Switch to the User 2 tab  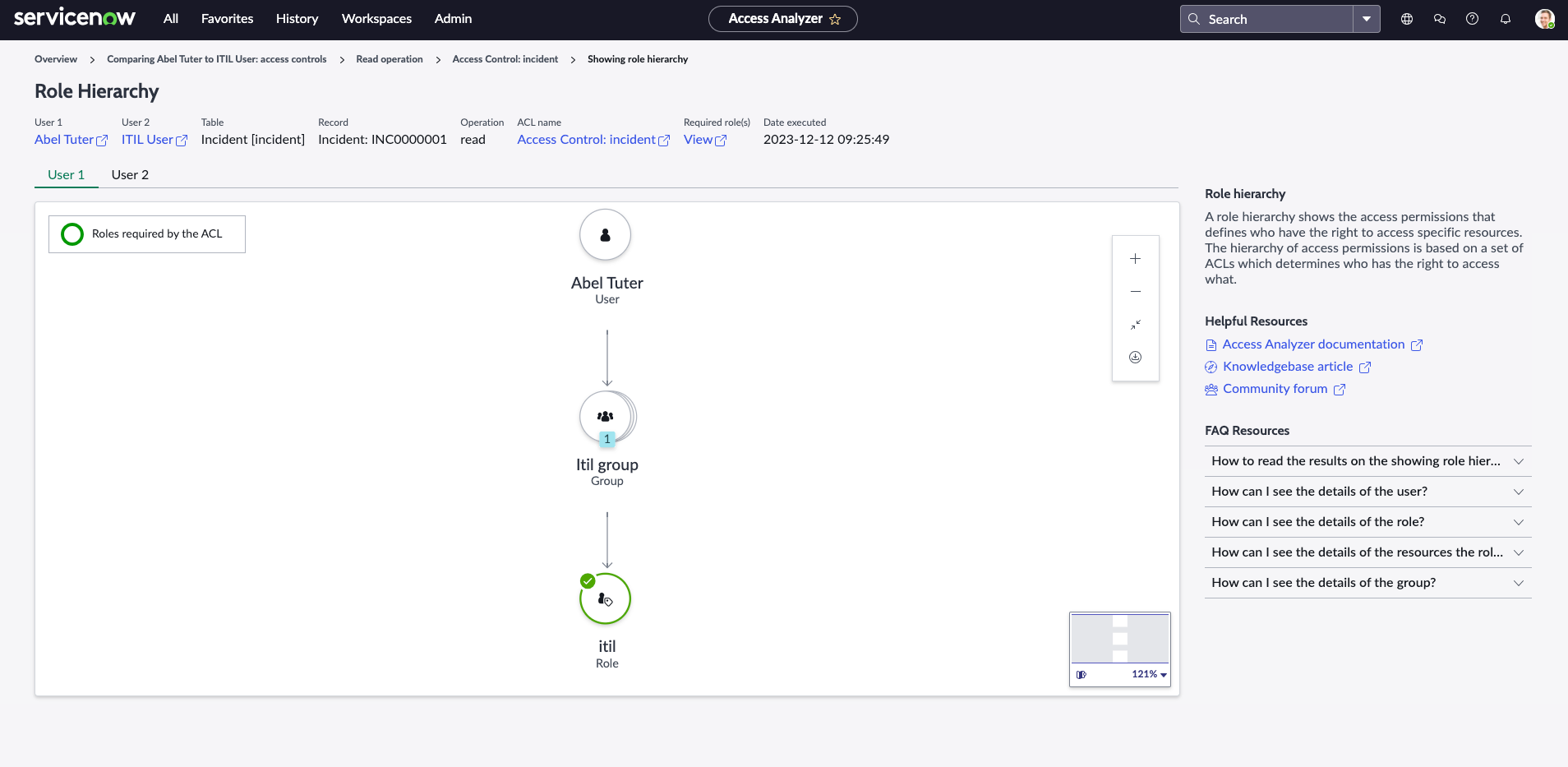click(x=130, y=174)
